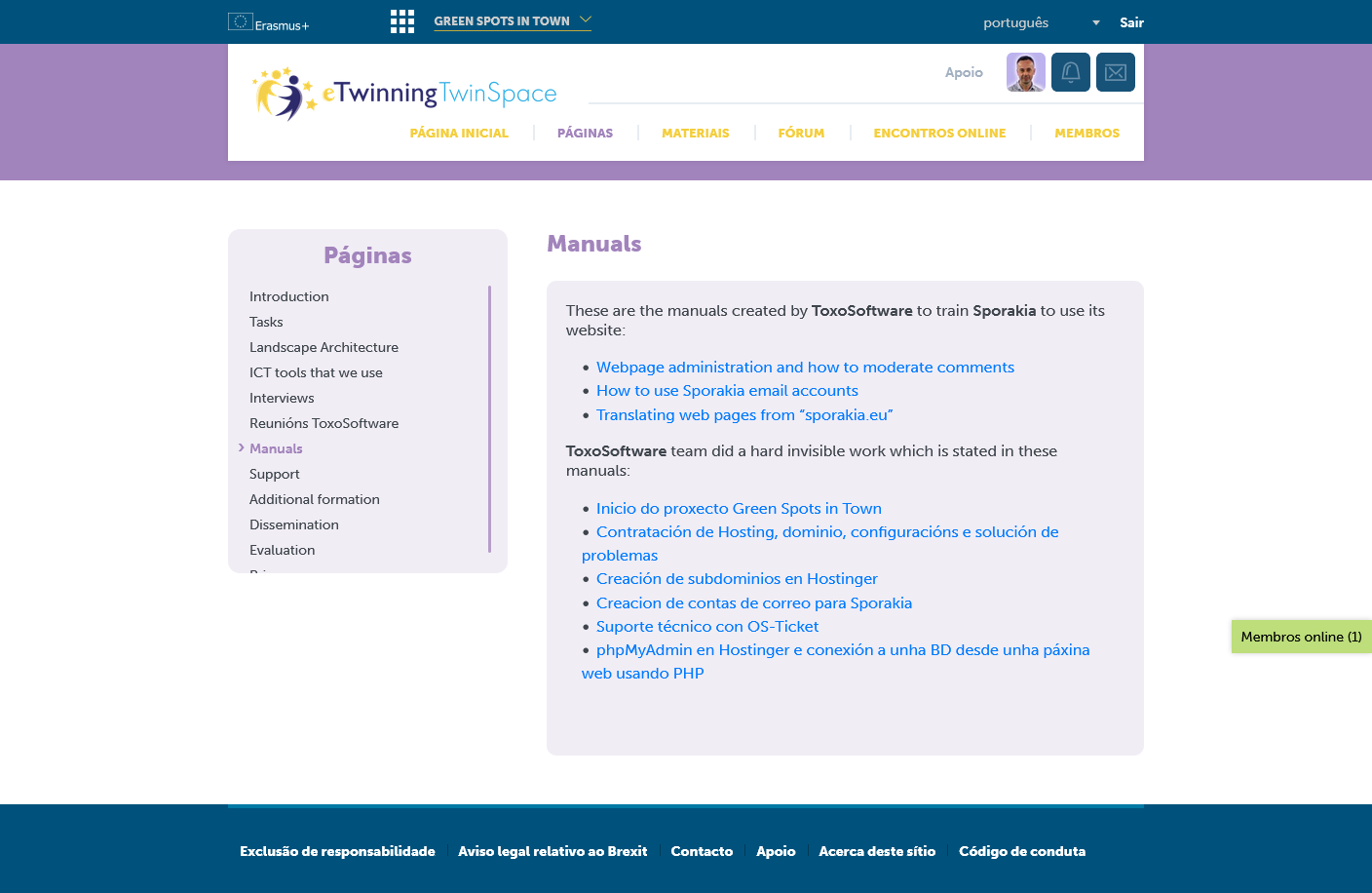The height and width of the screenshot is (893, 1372).
Task: Open the Fórum menu item
Action: pyautogui.click(x=801, y=134)
